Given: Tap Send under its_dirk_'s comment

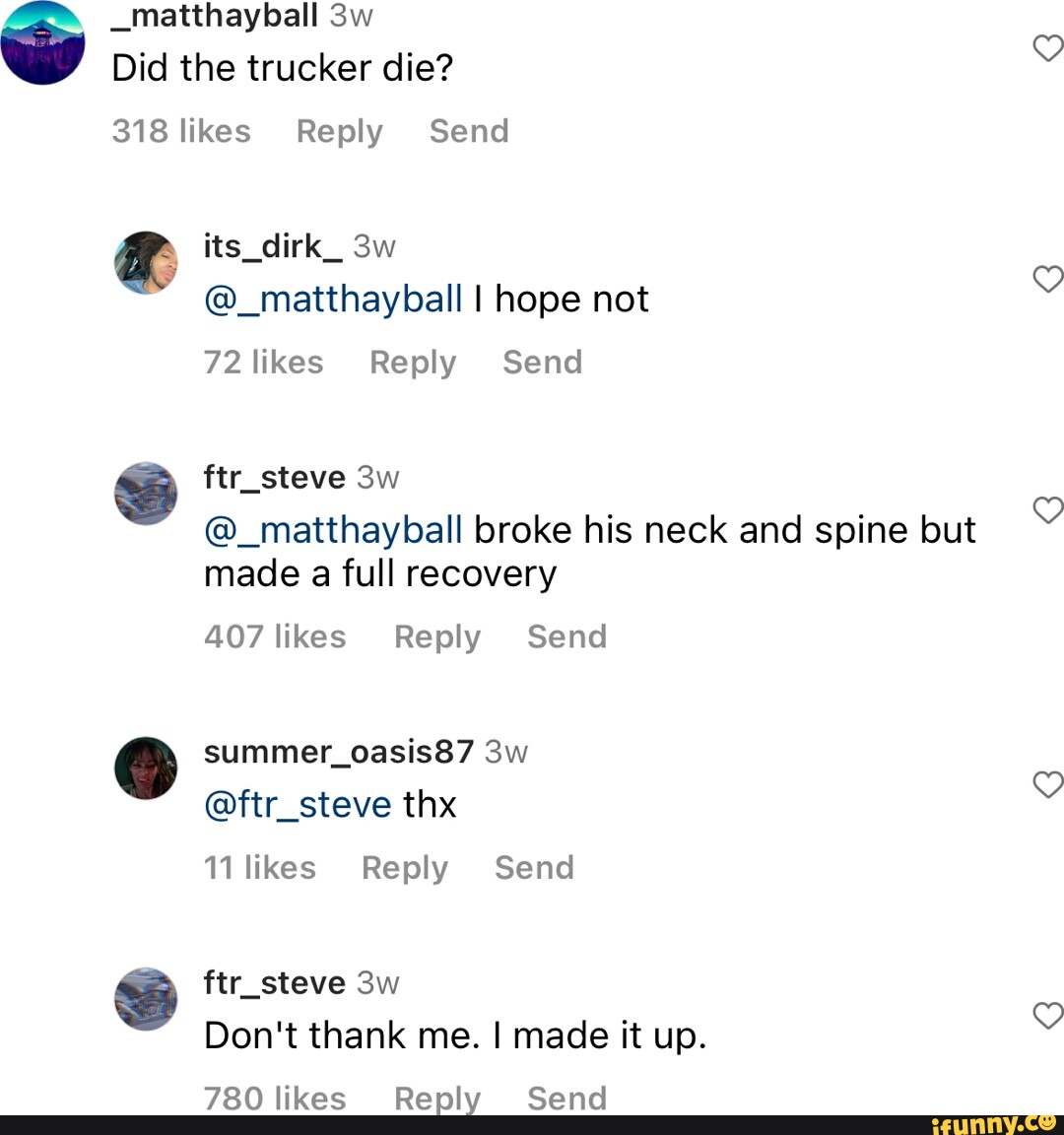Looking at the screenshot, I should point(542,363).
